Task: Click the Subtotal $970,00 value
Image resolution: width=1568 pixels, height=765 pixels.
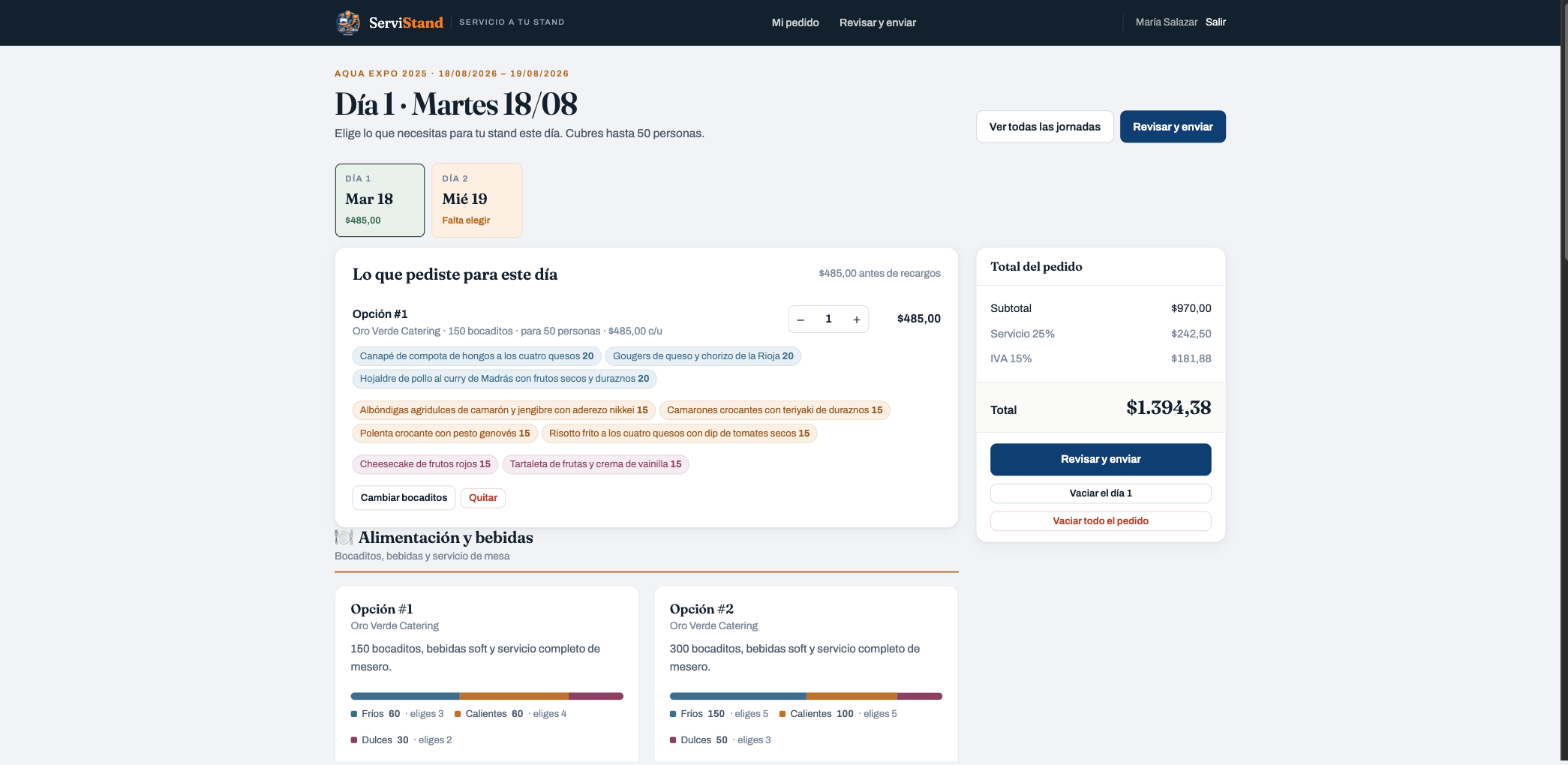Action: 1191,308
